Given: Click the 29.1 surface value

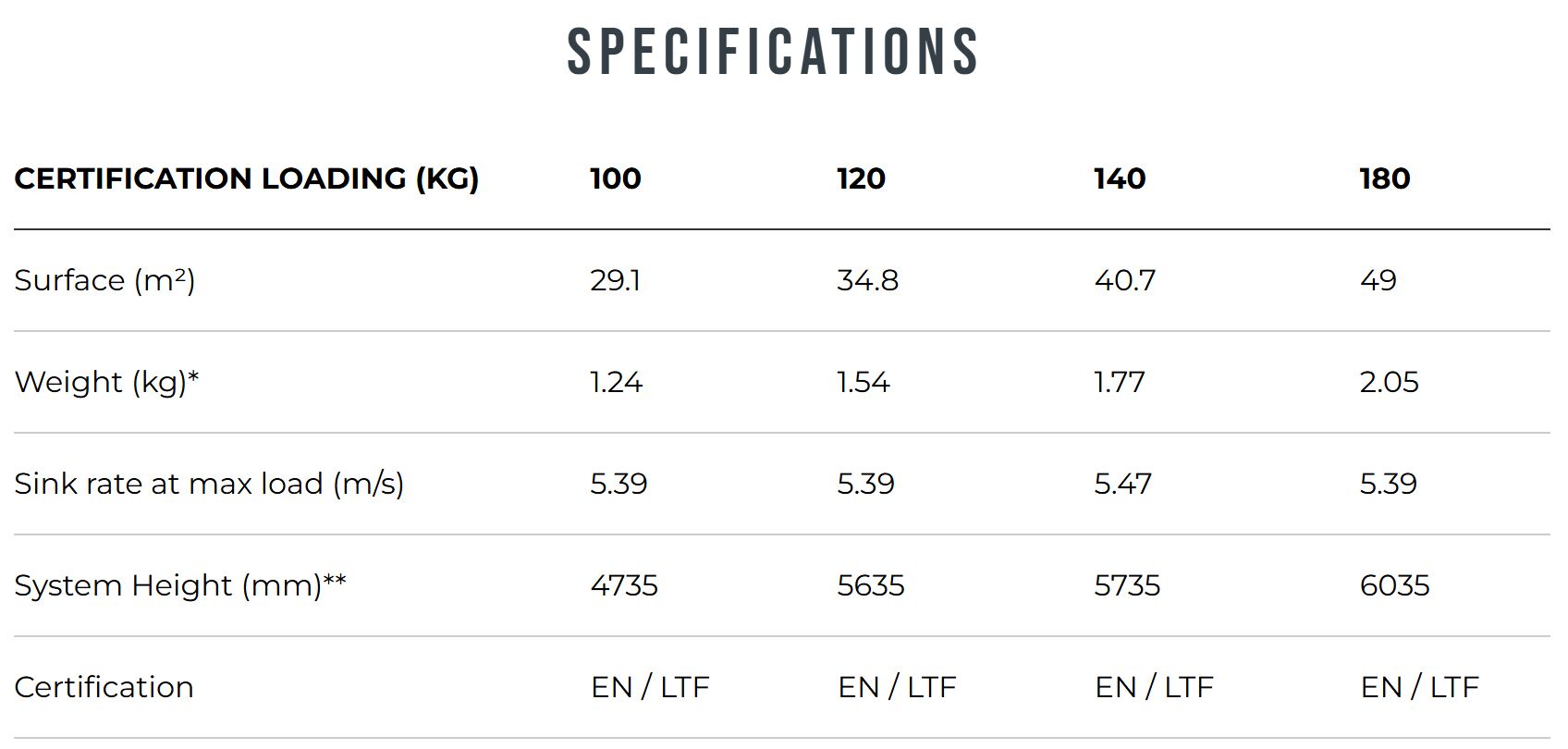Looking at the screenshot, I should click(615, 280).
